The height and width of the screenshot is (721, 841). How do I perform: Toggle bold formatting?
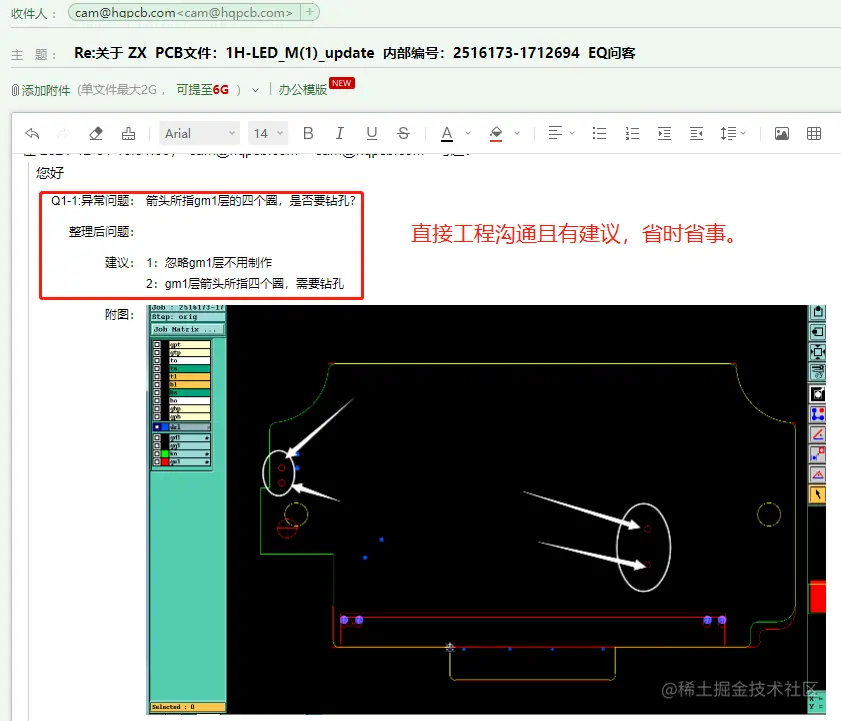pos(308,134)
